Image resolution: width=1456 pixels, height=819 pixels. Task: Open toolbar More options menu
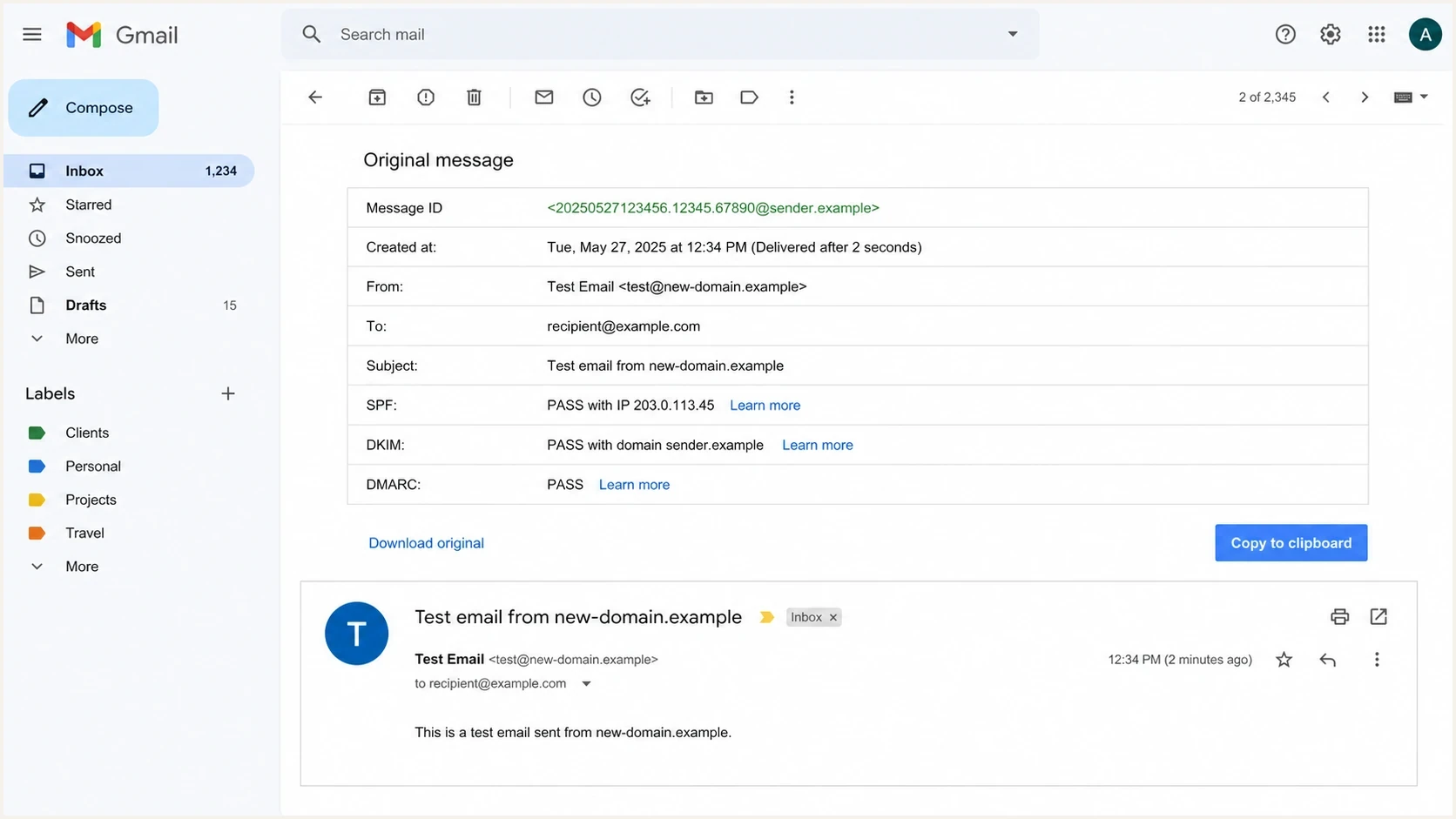792,97
